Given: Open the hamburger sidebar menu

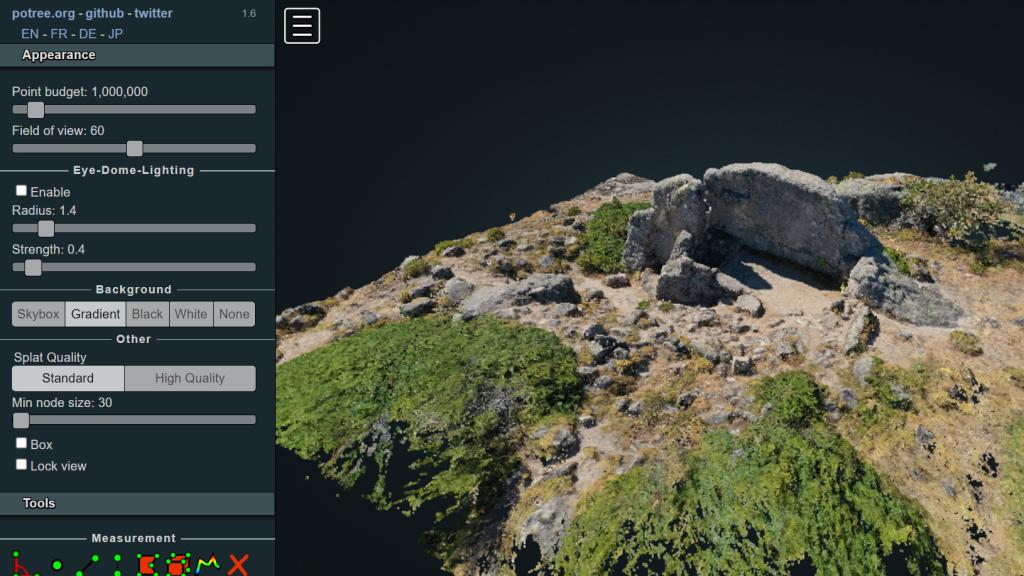Looking at the screenshot, I should click(302, 26).
